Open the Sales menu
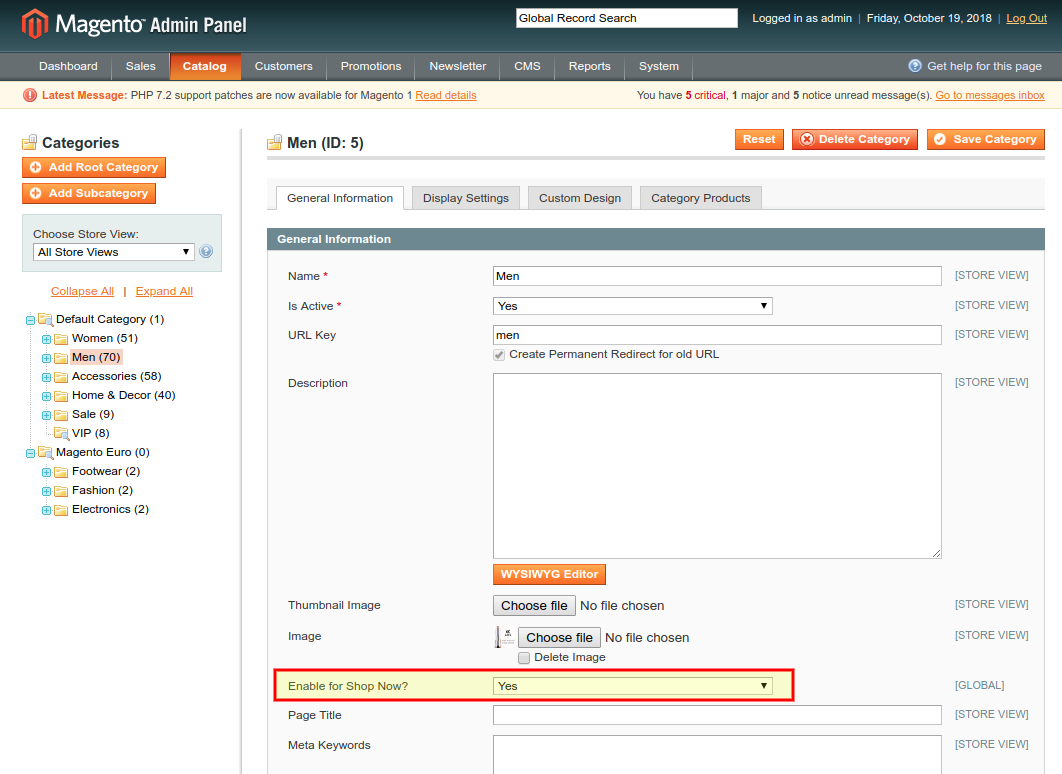 click(141, 66)
